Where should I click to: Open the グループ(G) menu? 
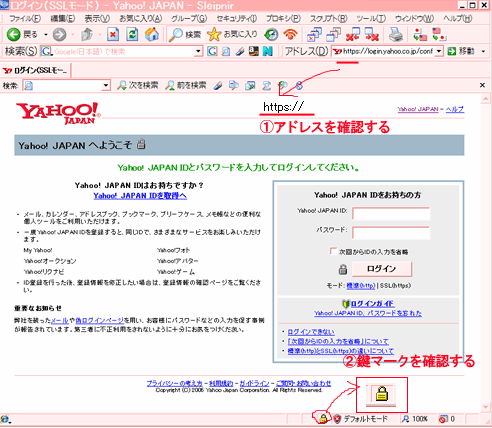pyautogui.click(x=189, y=18)
